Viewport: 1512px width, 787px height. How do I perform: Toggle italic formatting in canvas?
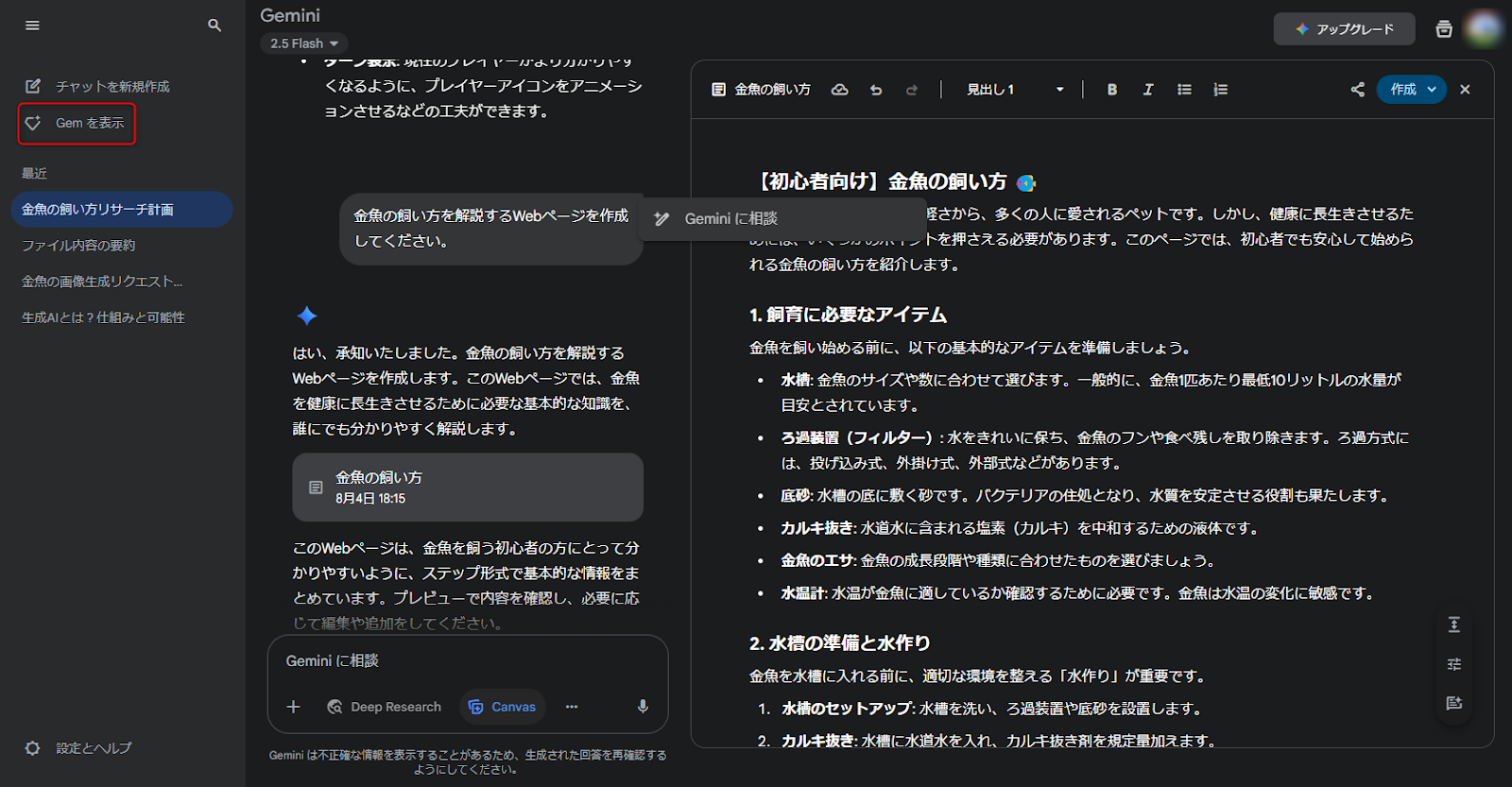point(1147,90)
